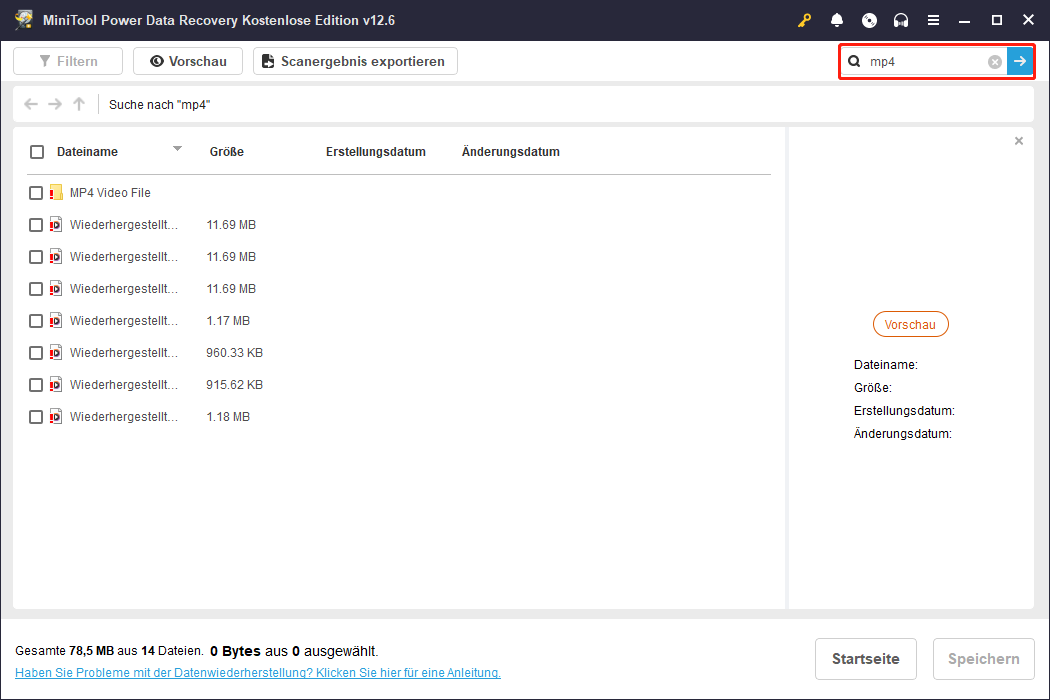Toggle select-all checkbox next to Dateiname

click(37, 152)
